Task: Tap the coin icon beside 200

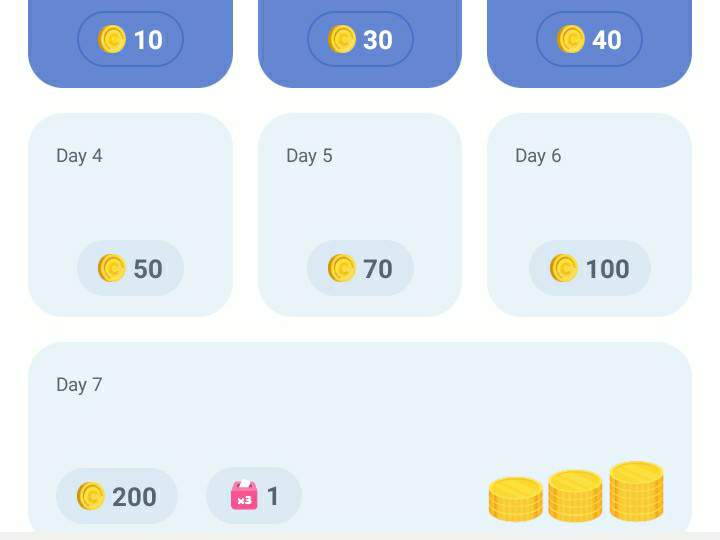Action: (x=91, y=496)
